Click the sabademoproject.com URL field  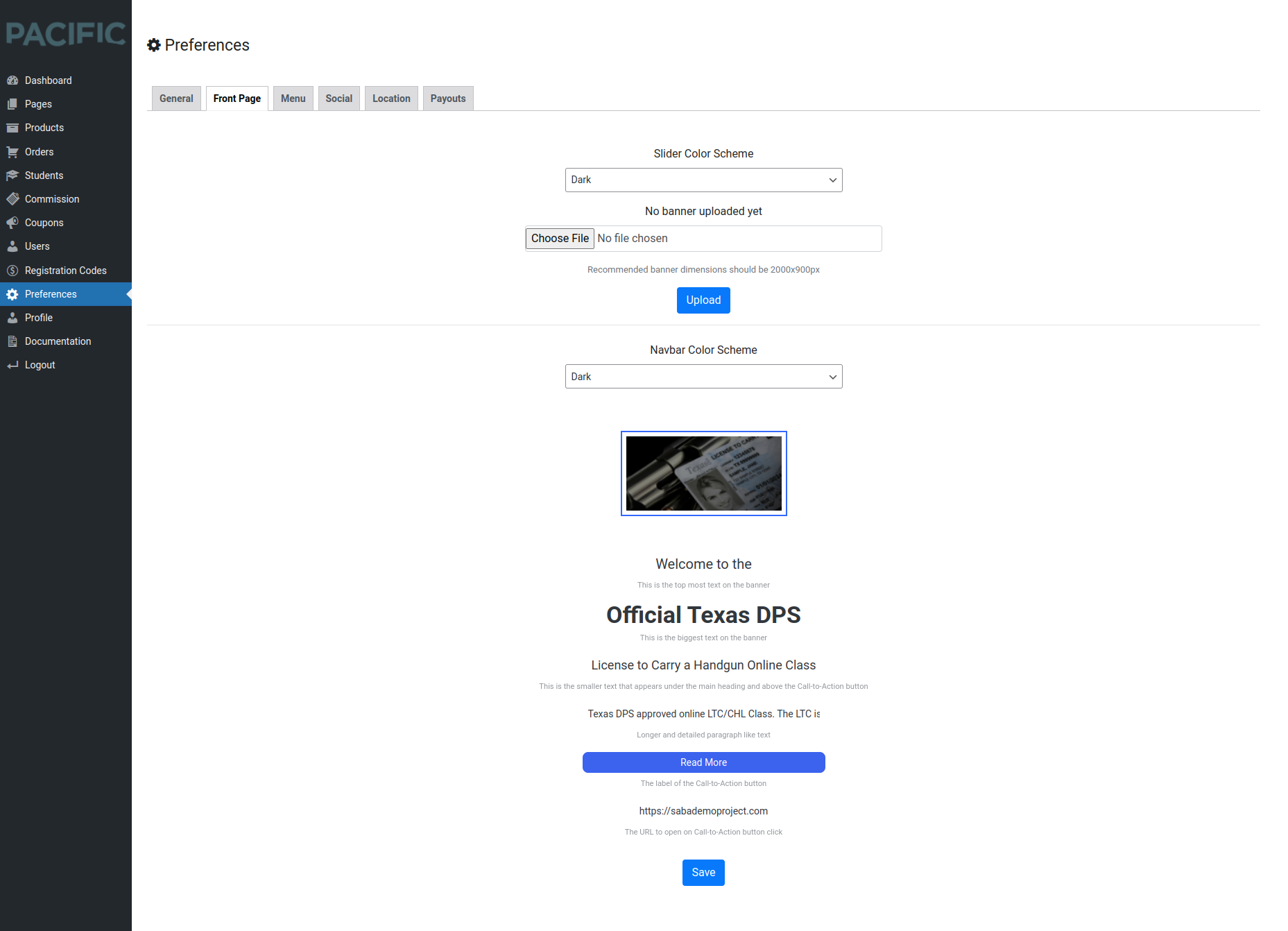(x=703, y=811)
